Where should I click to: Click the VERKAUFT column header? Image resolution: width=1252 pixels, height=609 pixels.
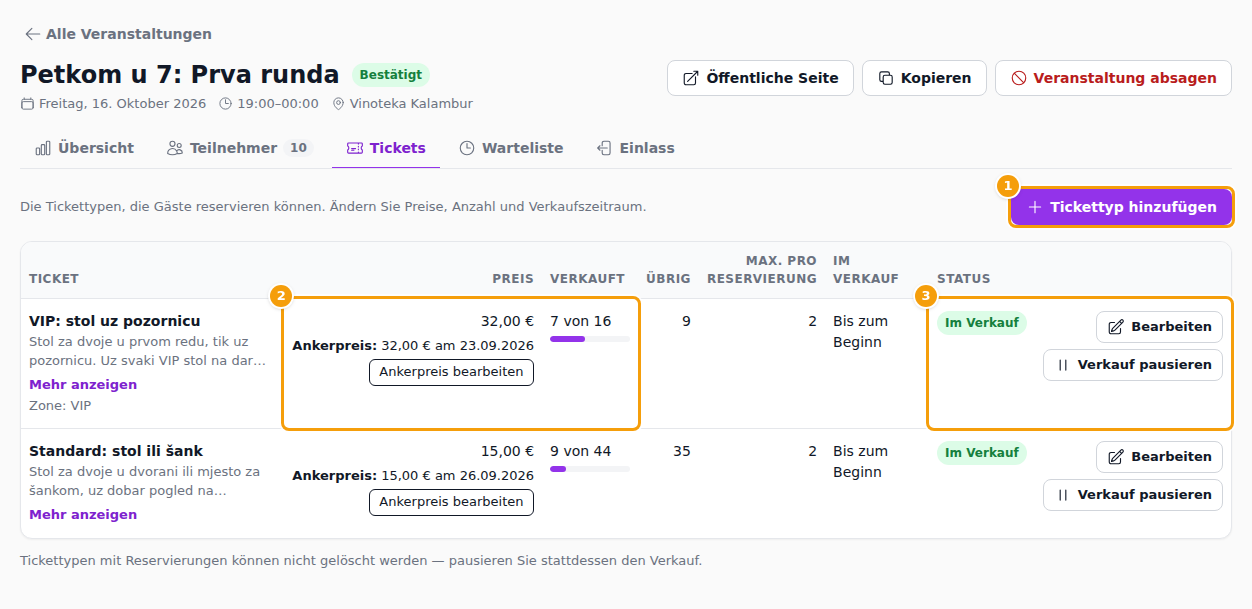(x=587, y=279)
